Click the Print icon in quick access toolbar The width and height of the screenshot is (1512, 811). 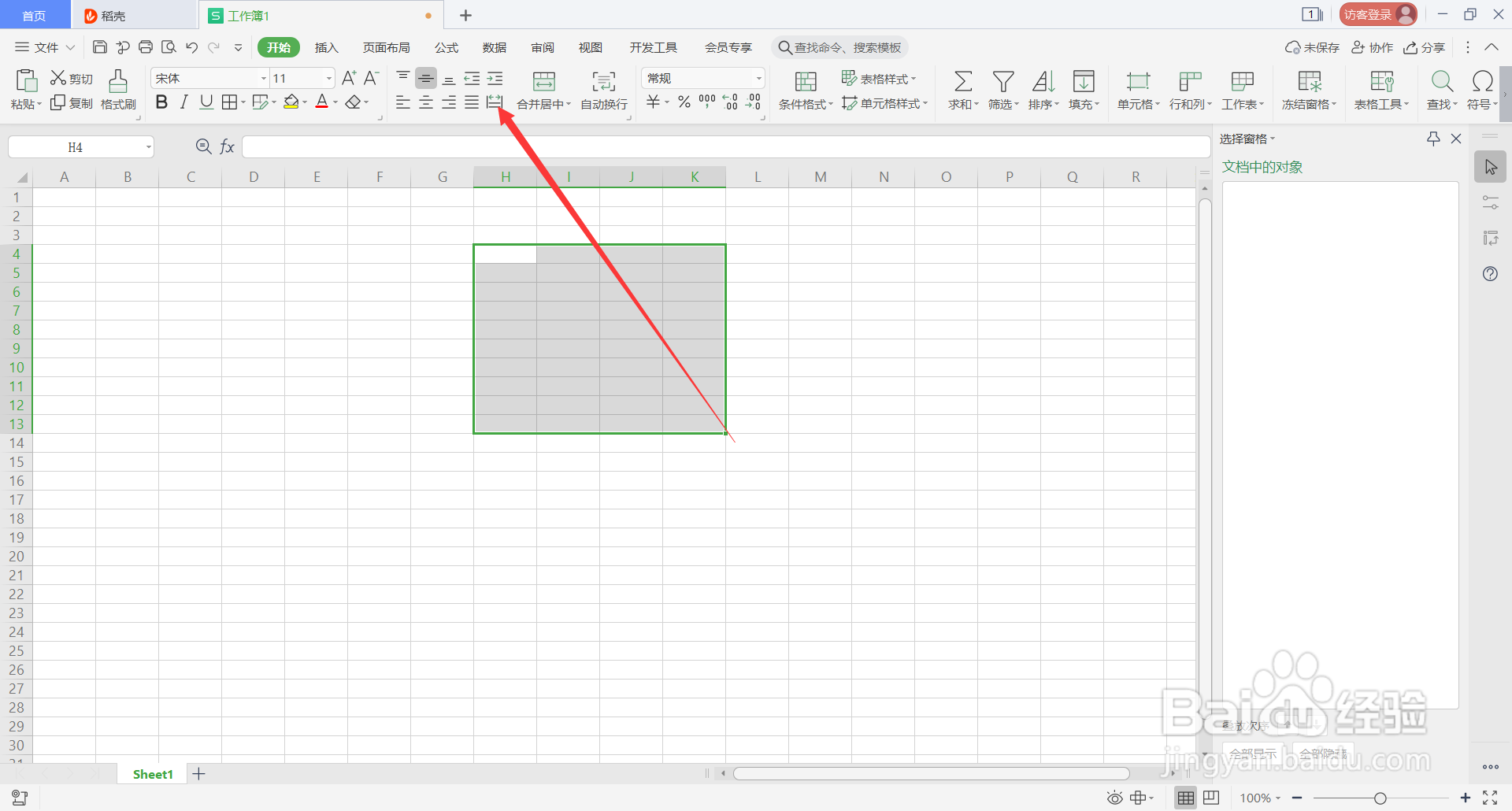[x=146, y=47]
